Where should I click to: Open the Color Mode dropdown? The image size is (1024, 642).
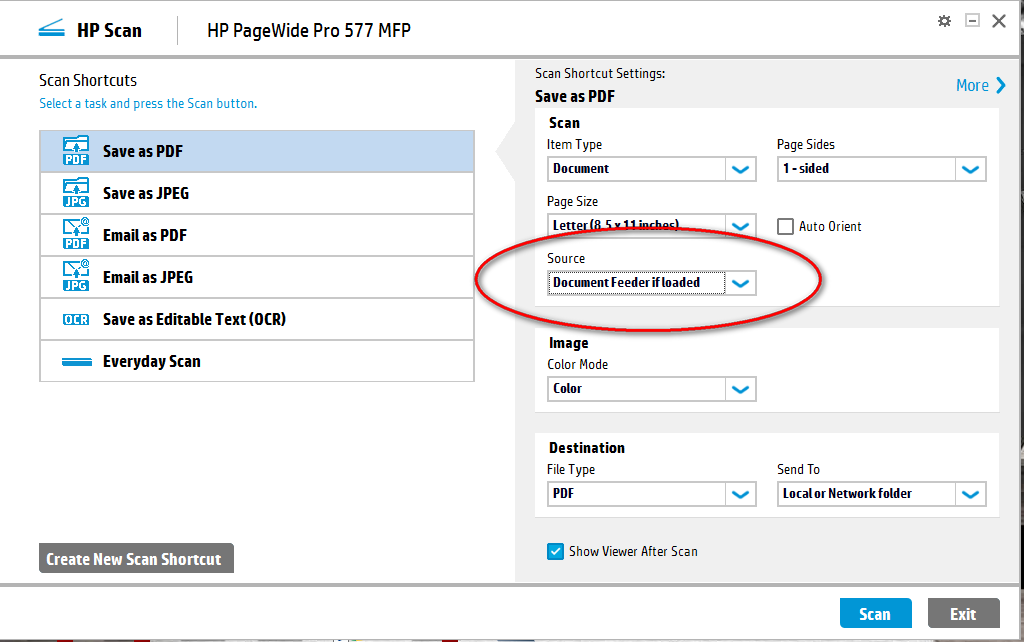coord(741,389)
